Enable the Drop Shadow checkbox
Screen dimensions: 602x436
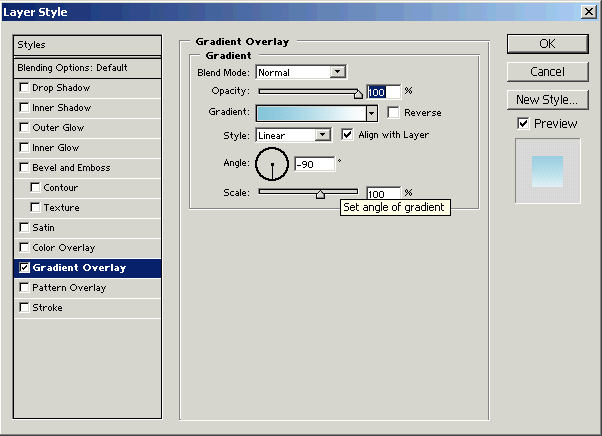24,88
